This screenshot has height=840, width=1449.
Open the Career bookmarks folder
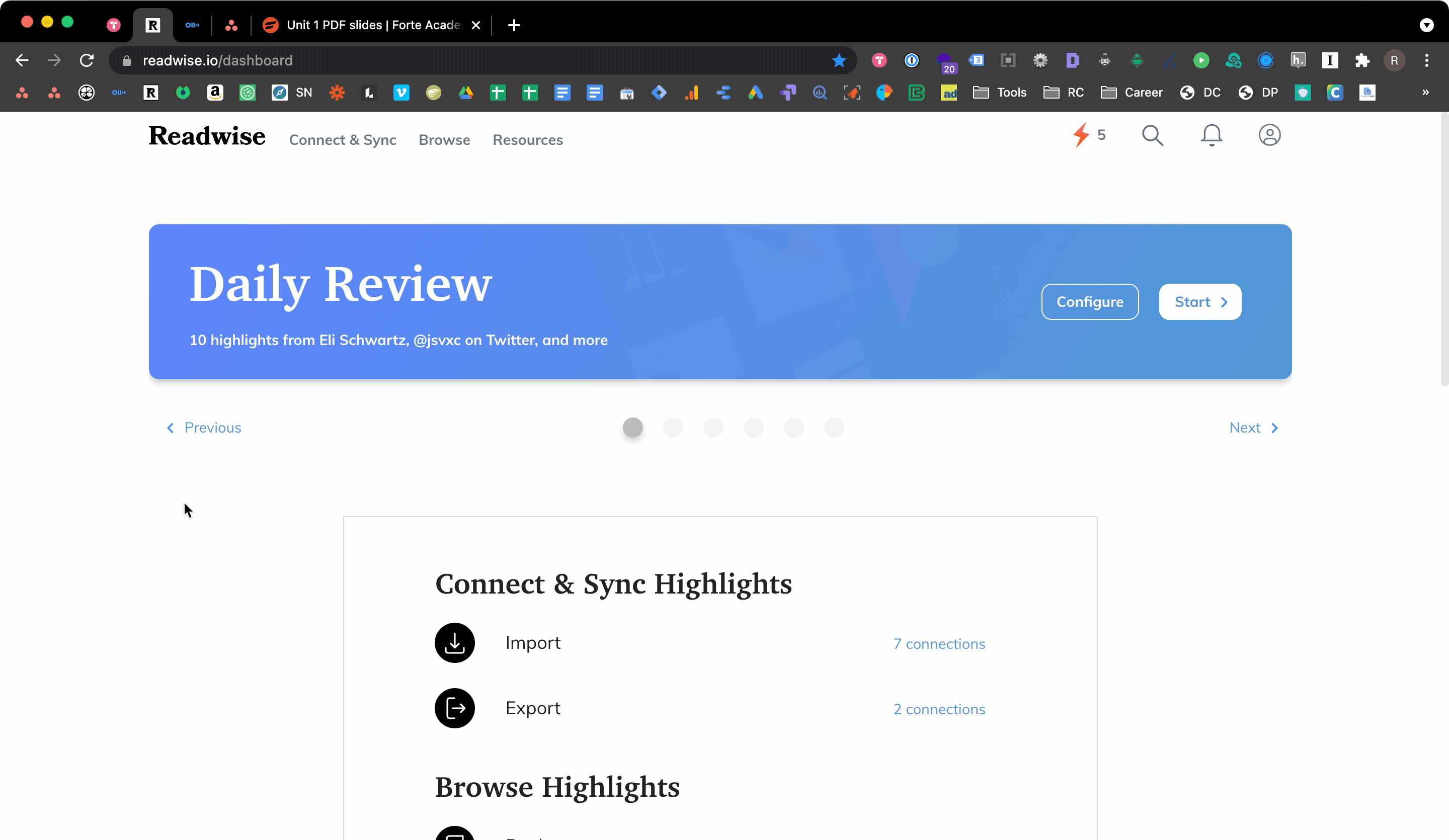click(x=1132, y=93)
